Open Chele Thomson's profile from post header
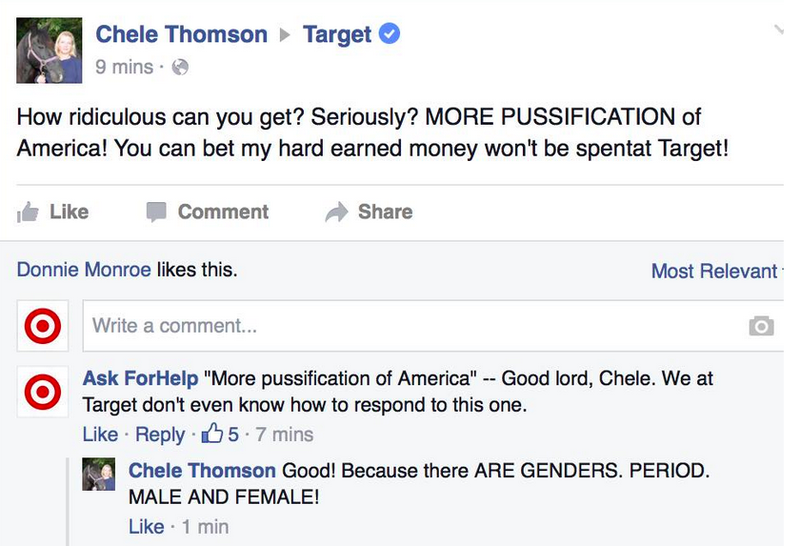The image size is (800, 546). point(182,35)
